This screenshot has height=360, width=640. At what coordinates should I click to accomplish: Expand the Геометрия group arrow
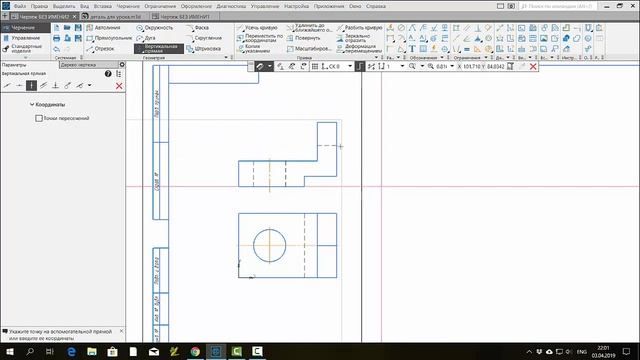[x=226, y=58]
